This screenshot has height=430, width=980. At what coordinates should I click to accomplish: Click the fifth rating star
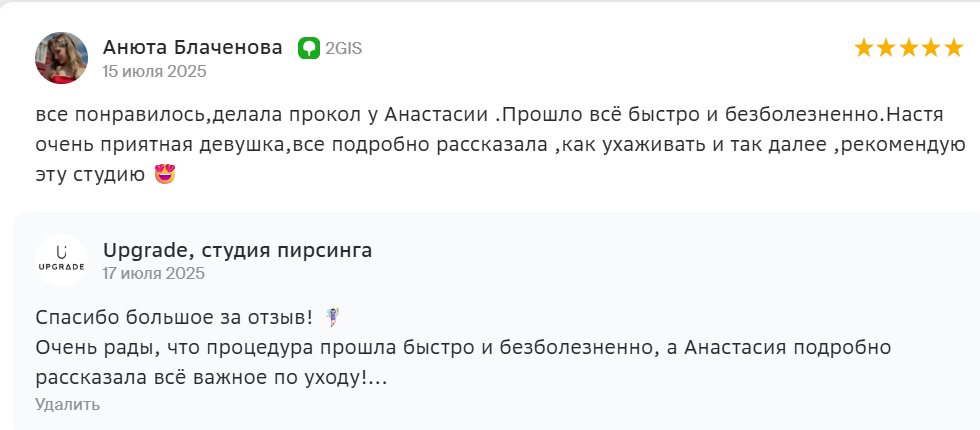pyautogui.click(x=956, y=48)
